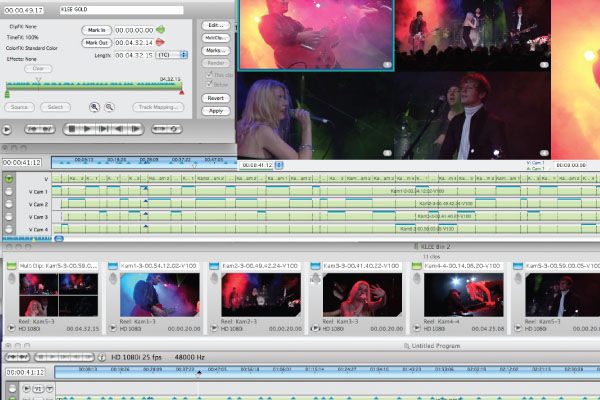600x400 pixels.
Task: Click the green mark-in arrow icon
Action: pos(161,29)
